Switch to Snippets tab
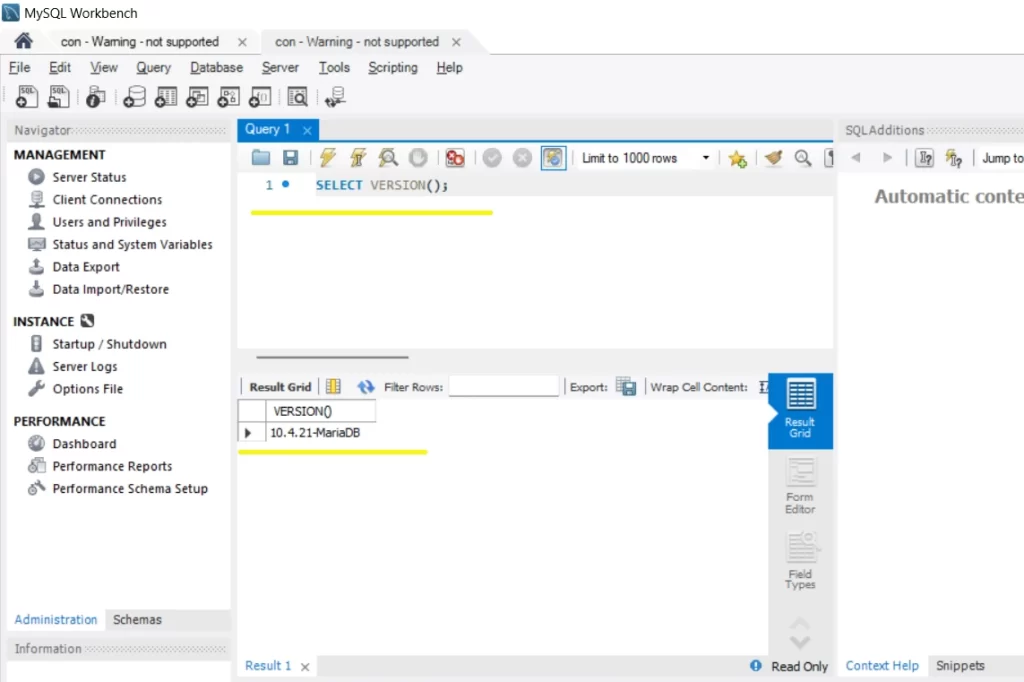The width and height of the screenshot is (1024, 682). 959,665
